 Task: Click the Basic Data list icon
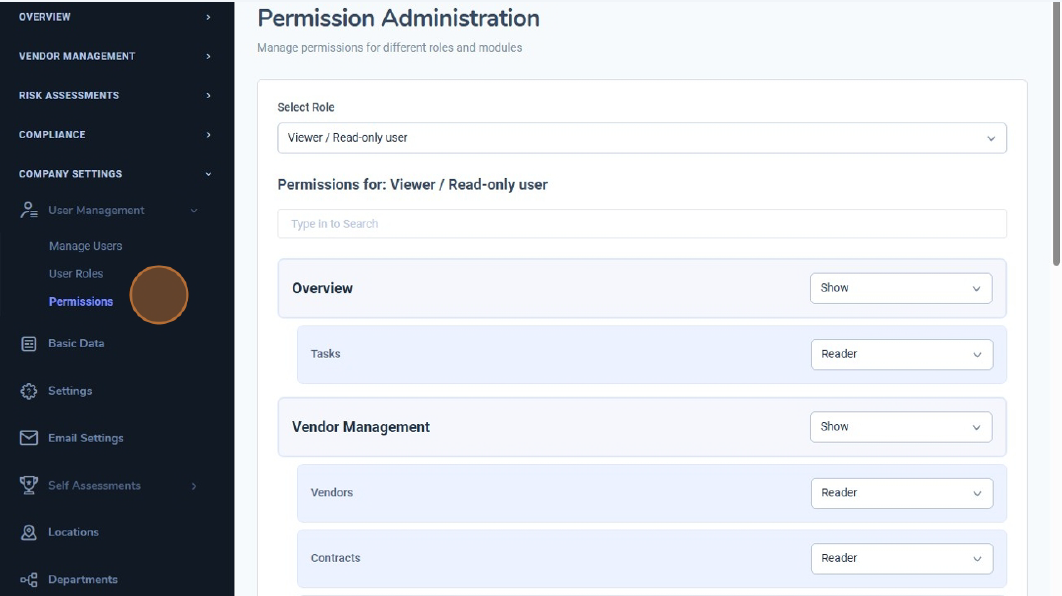click(x=29, y=343)
